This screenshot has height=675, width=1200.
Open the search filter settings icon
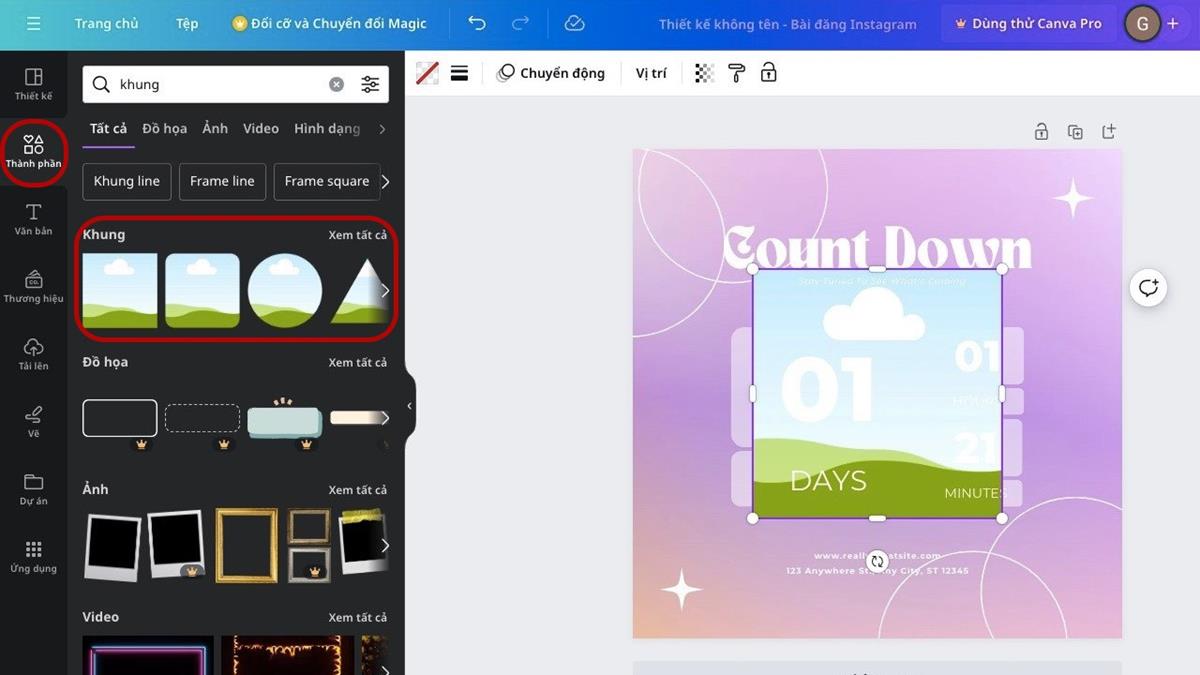(x=370, y=85)
